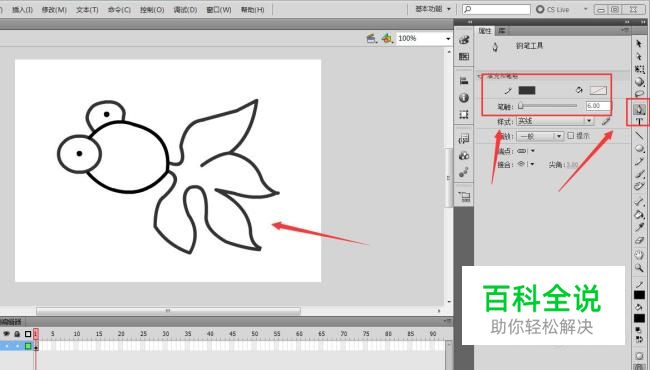Select the Free Transform tool
650x370 pixels.
tap(639, 69)
